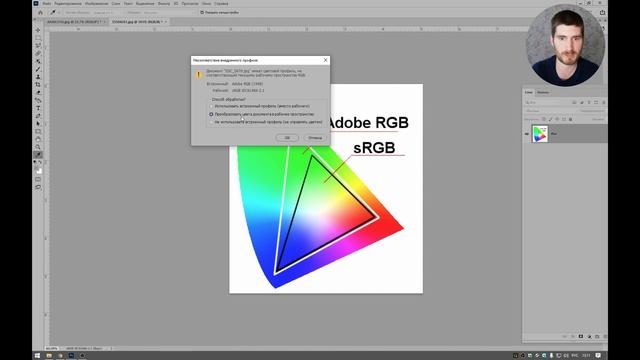Image resolution: width=640 pixels, height=360 pixels.
Task: Select the Lasso tool
Action: click(x=38, y=45)
